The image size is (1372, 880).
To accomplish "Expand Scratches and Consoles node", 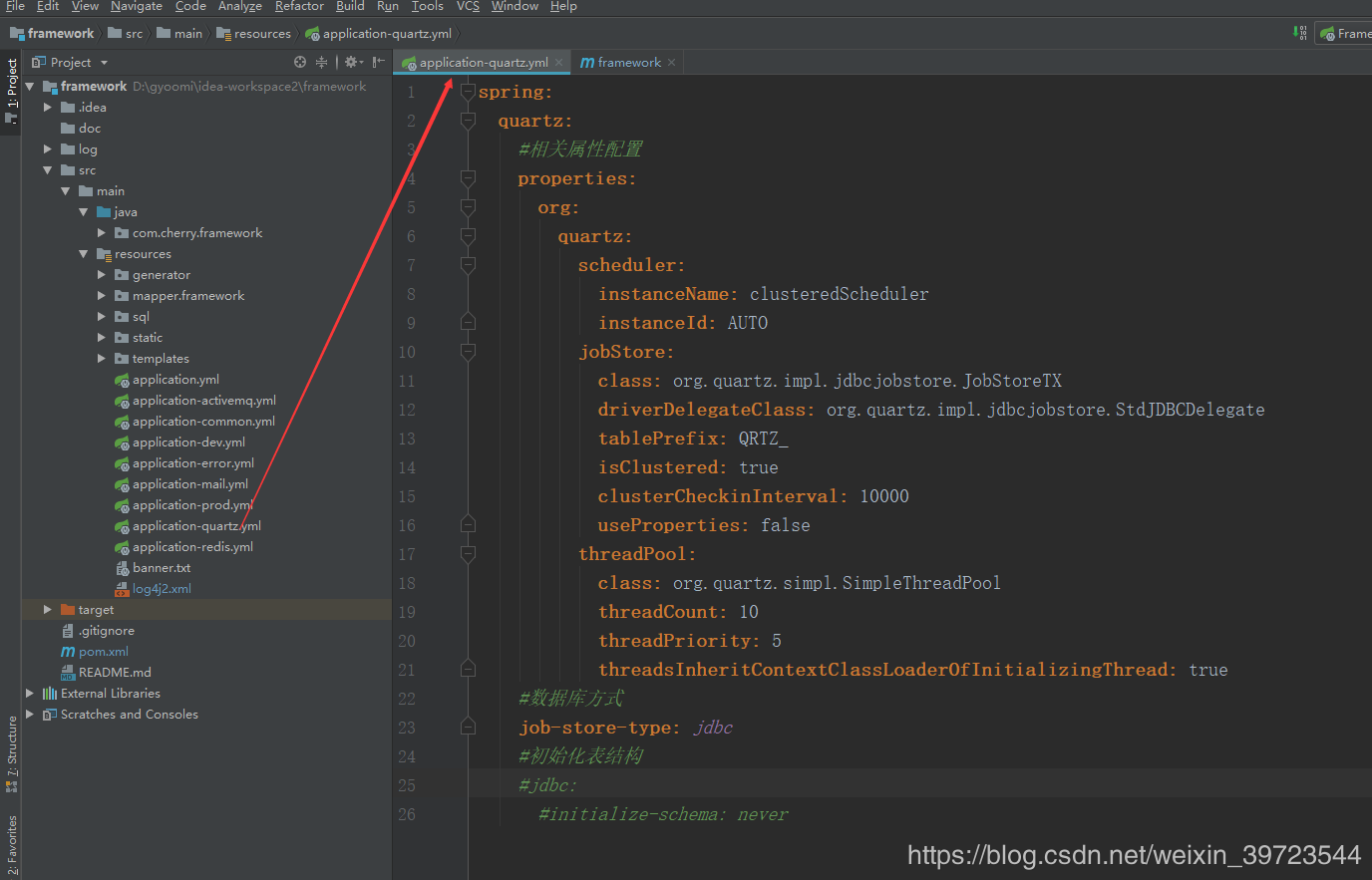I will [30, 715].
